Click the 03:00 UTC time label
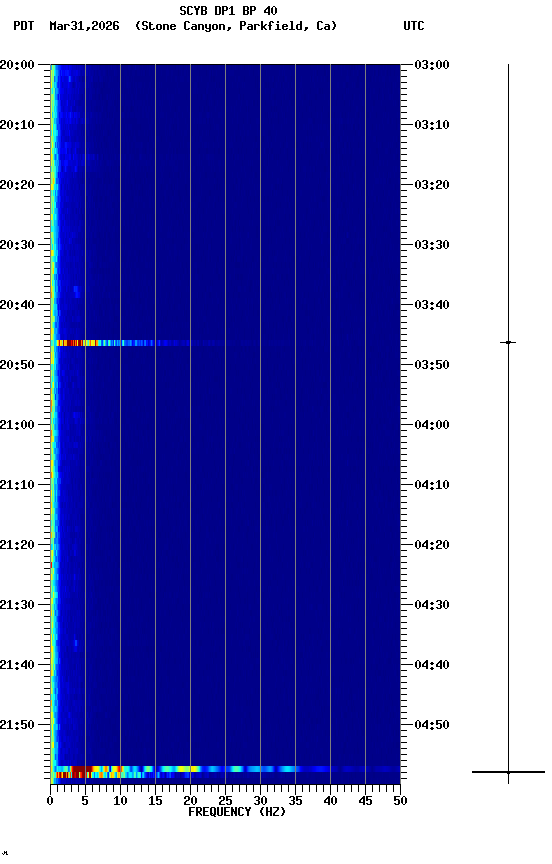This screenshot has width=552, height=864. [432, 65]
